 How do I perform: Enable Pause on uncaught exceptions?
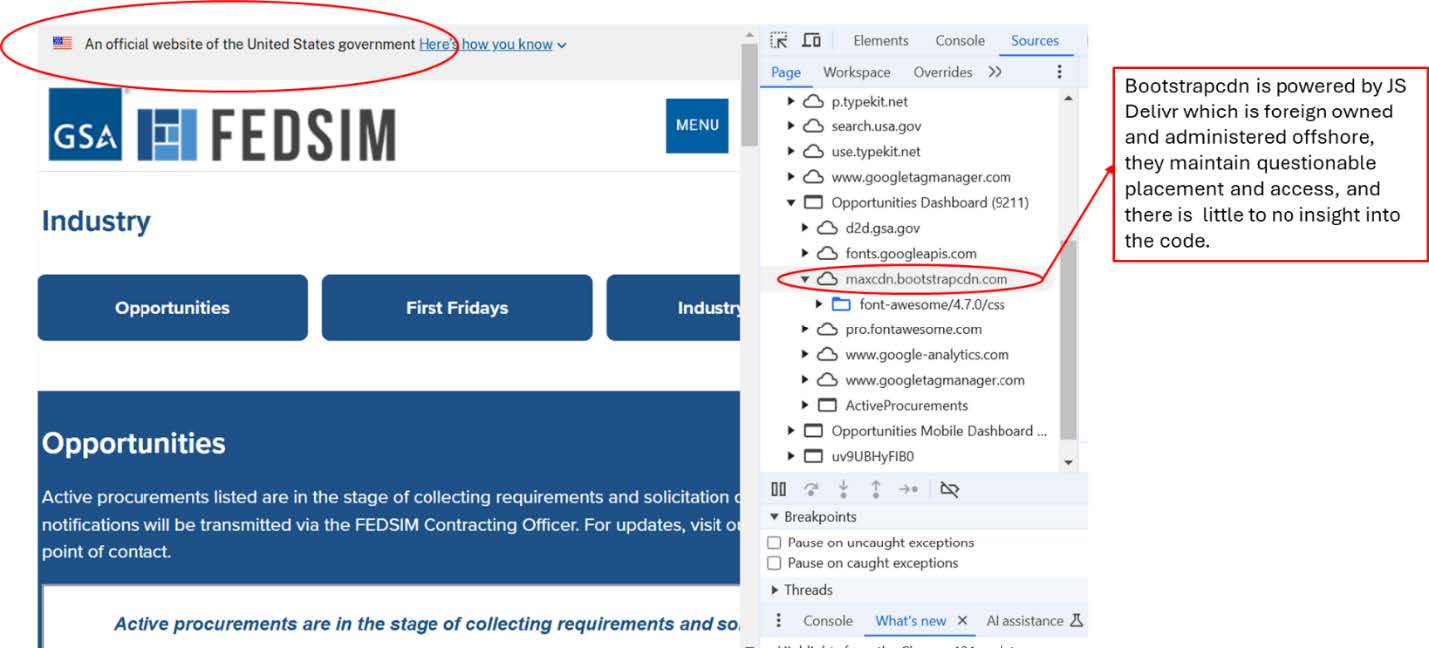coord(774,542)
